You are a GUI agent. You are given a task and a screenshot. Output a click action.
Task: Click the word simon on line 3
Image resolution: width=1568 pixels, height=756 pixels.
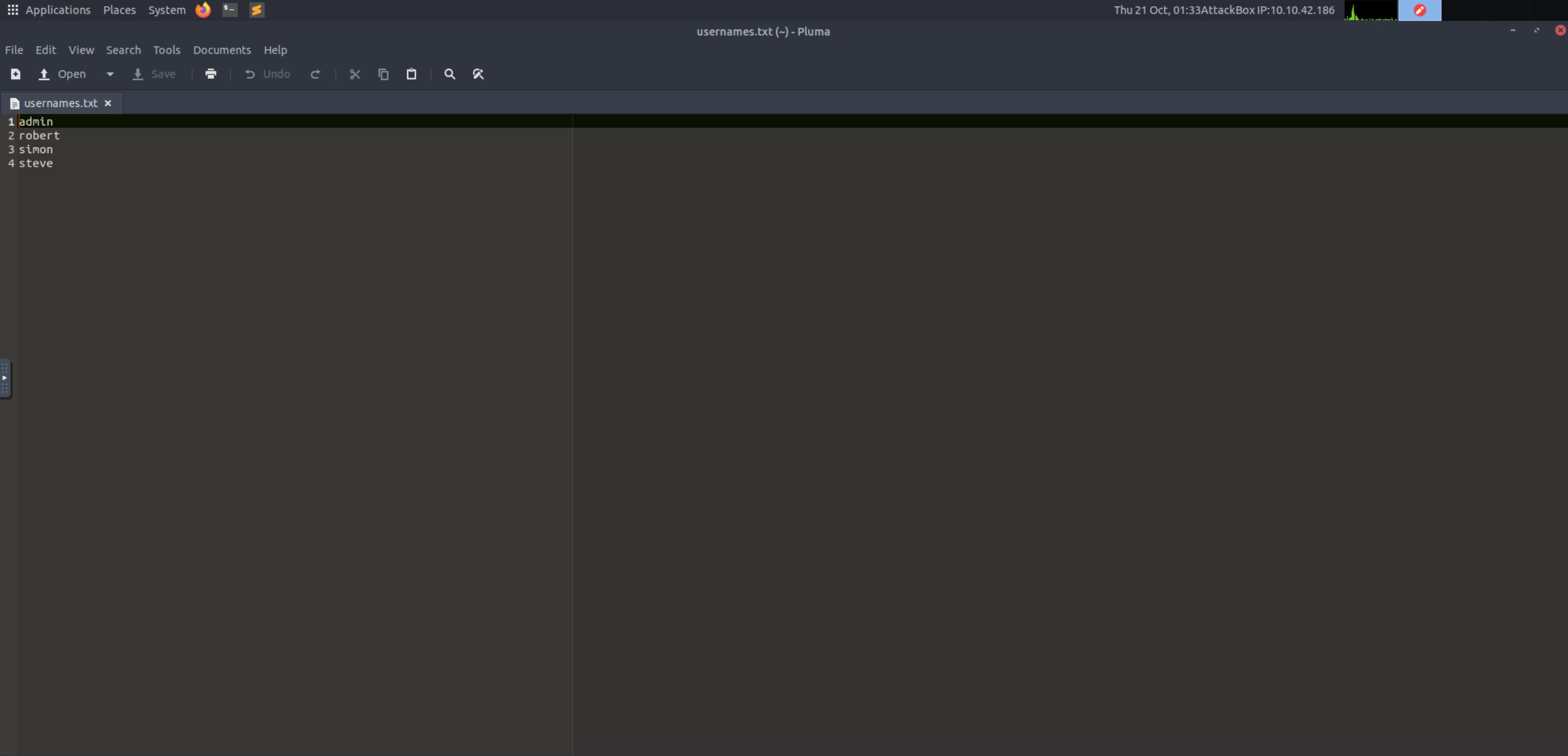36,149
